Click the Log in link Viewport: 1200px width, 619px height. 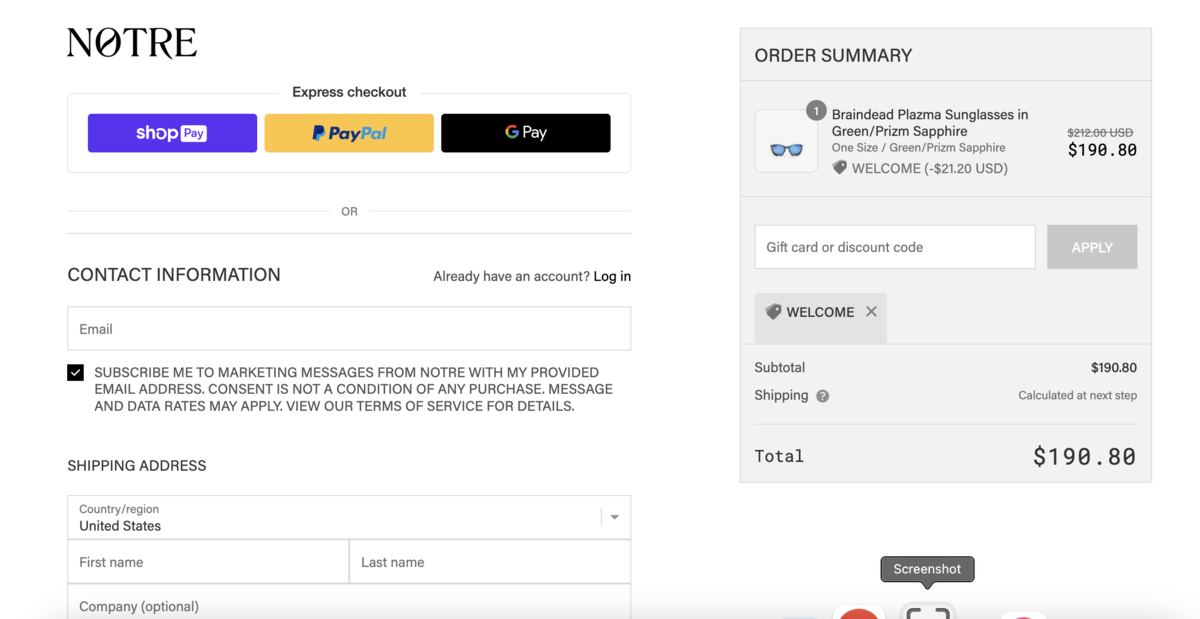(611, 276)
